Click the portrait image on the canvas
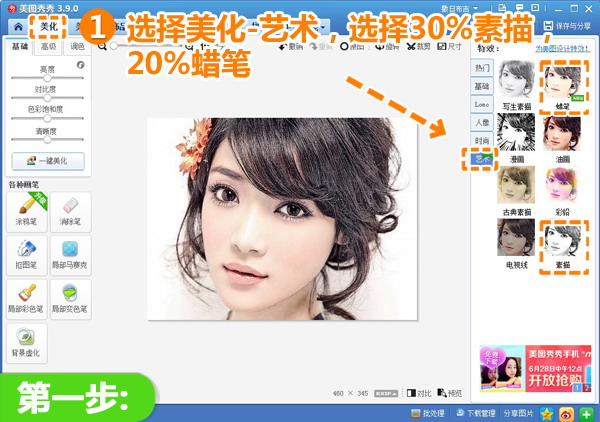600x422 pixels. click(282, 219)
